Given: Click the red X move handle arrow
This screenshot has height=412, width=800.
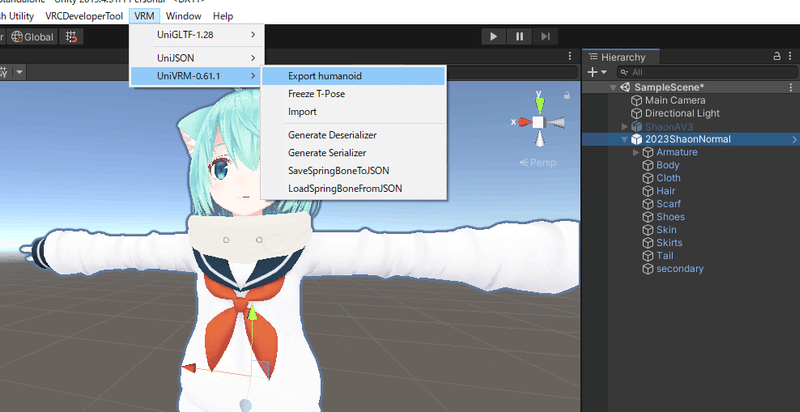Looking at the screenshot, I should pyautogui.click(x=189, y=368).
